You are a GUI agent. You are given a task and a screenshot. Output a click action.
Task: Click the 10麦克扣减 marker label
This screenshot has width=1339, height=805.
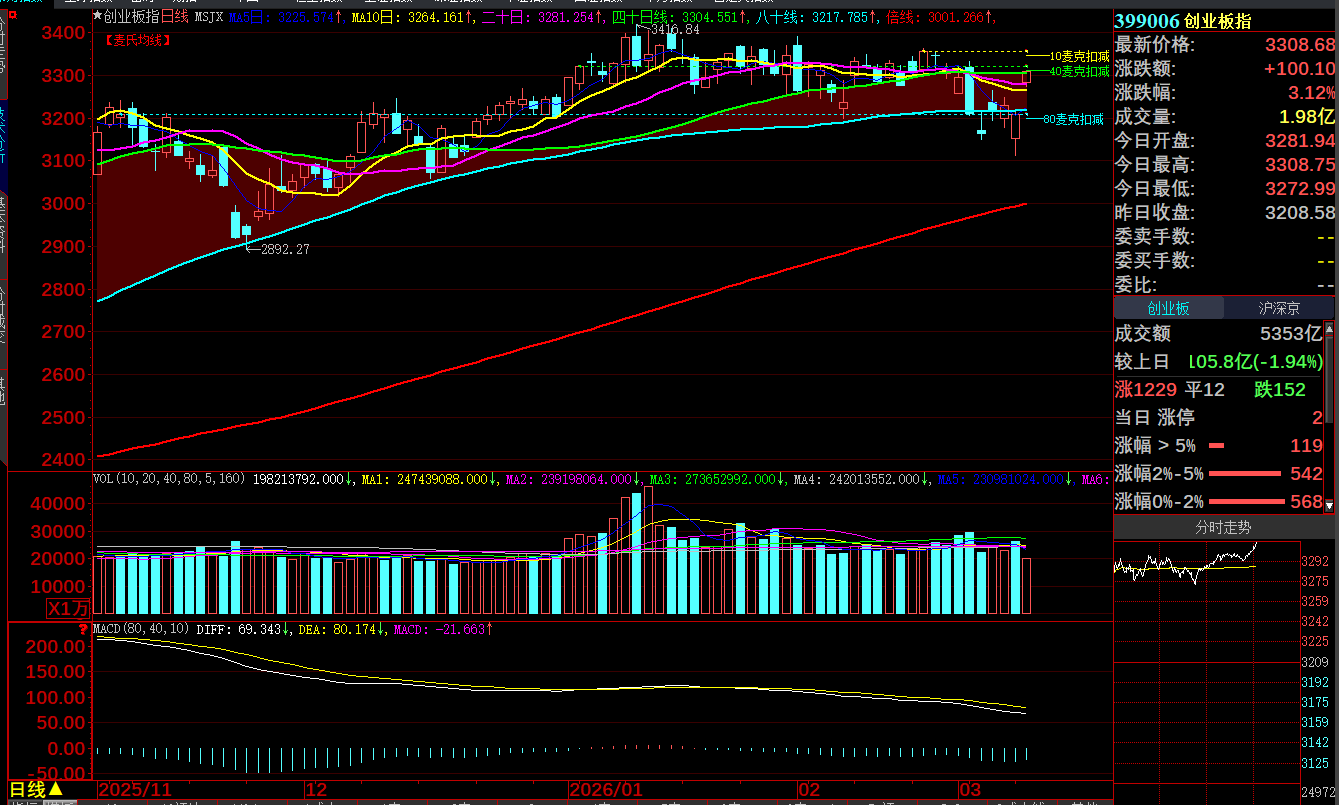1078,57
